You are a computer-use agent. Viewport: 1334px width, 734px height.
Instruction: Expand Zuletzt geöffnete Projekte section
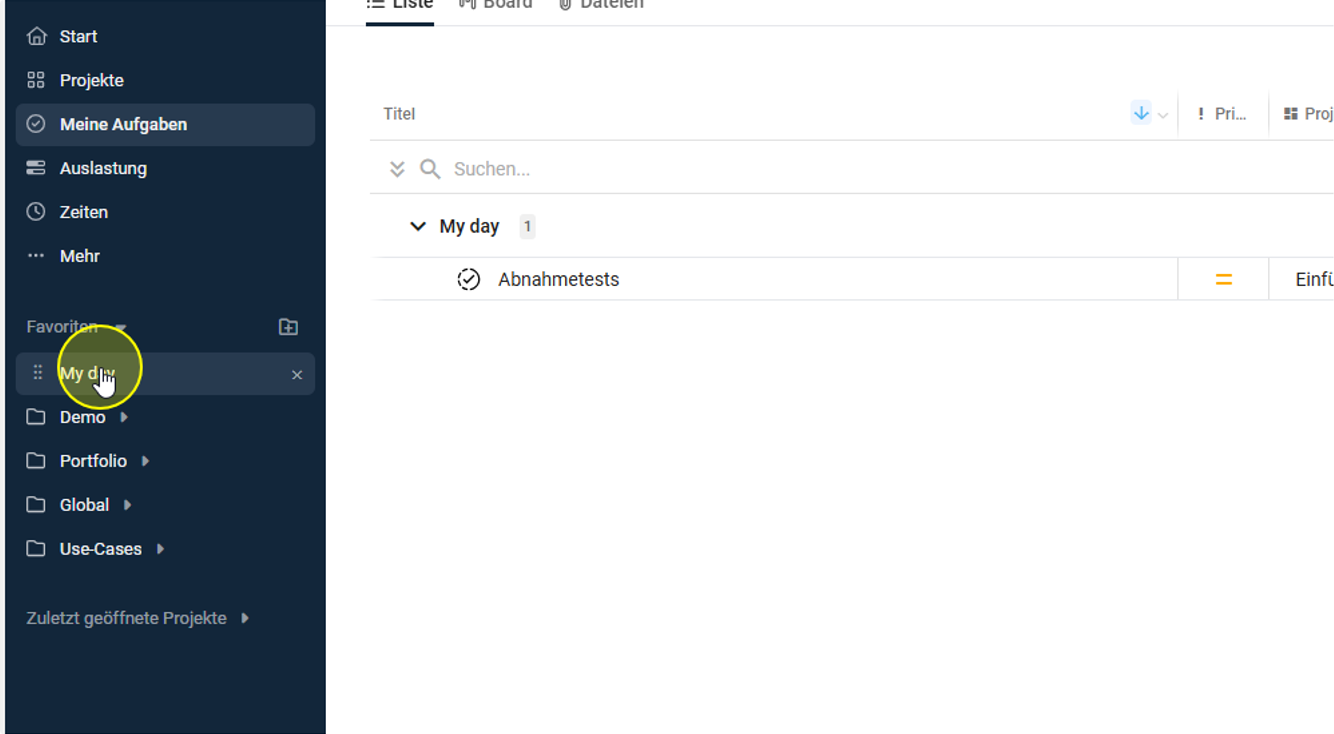point(245,618)
